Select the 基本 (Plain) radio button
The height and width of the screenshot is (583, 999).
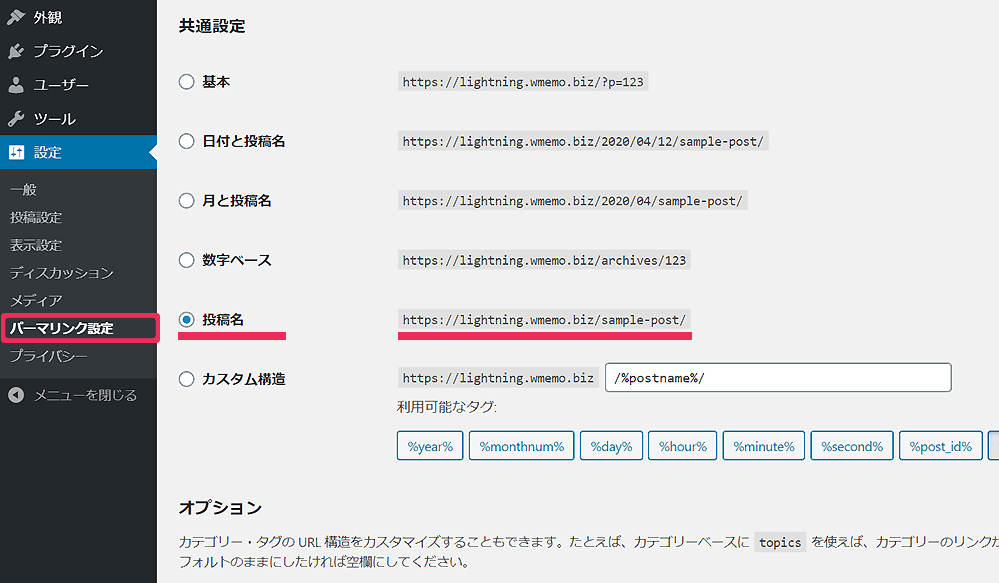pos(186,82)
